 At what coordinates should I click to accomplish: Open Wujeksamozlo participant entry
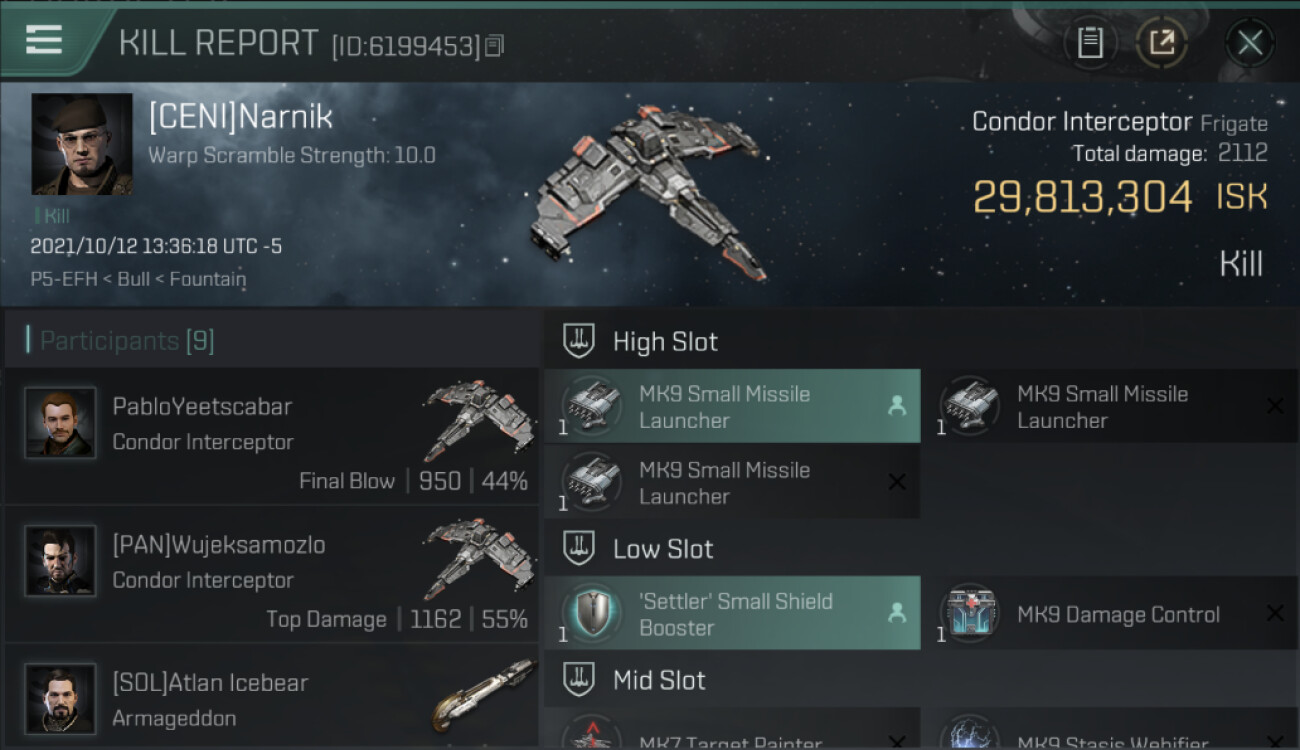(271, 574)
